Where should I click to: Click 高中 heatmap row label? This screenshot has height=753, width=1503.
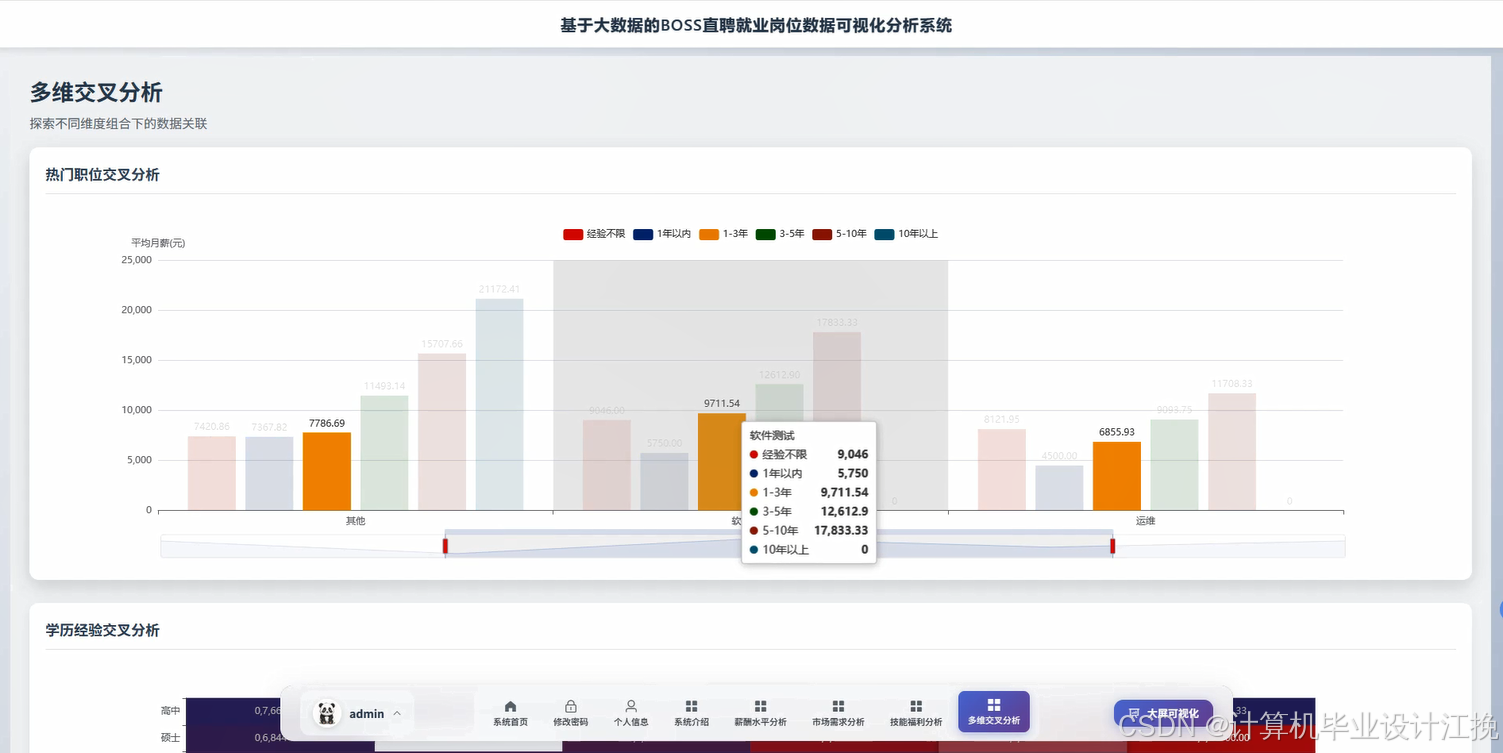click(x=170, y=711)
